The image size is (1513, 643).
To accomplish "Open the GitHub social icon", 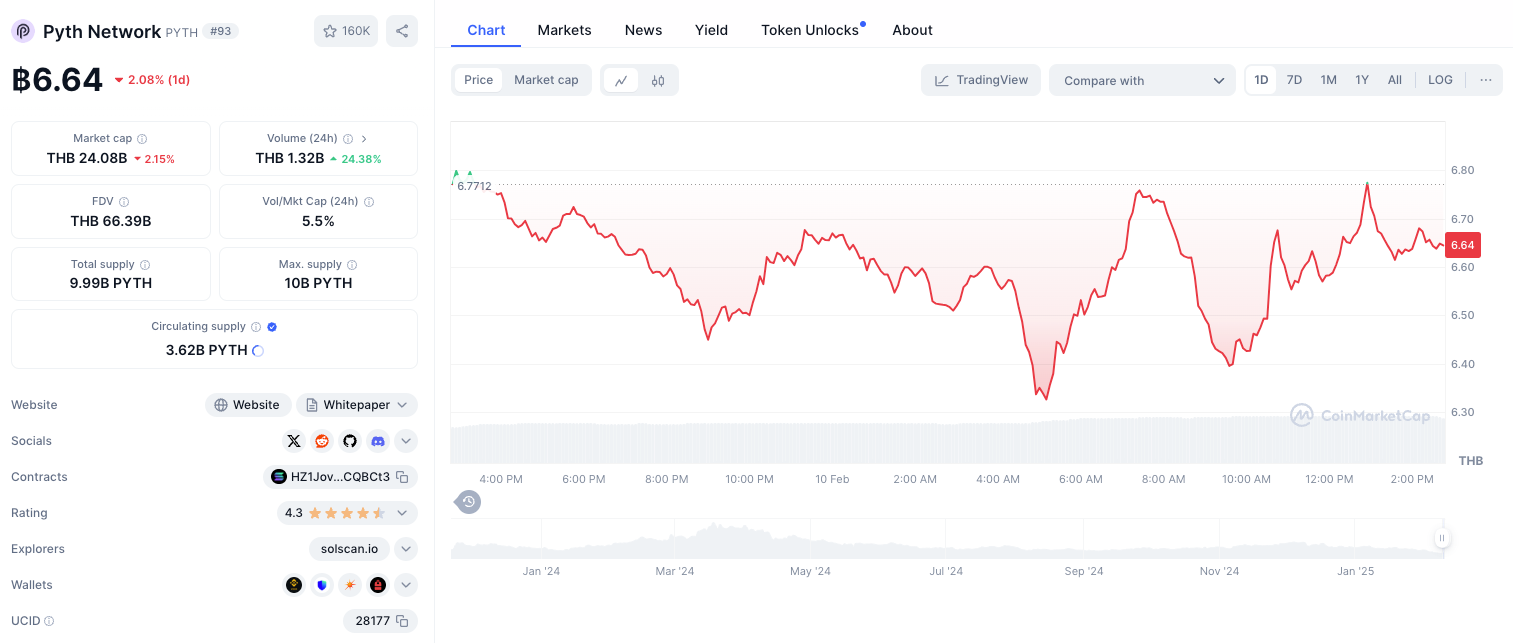I will 350,441.
